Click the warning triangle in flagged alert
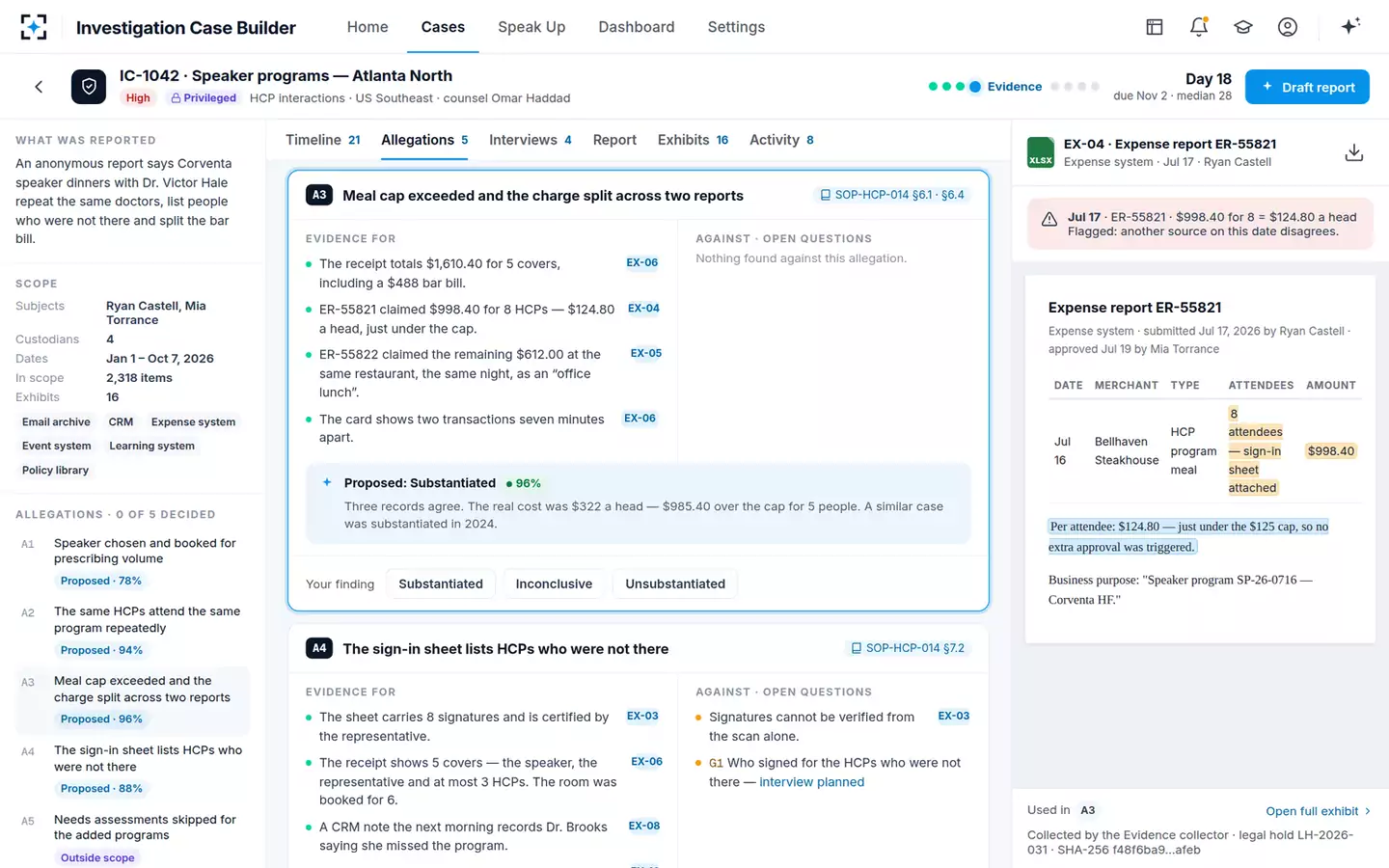Image resolution: width=1389 pixels, height=868 pixels. (x=1049, y=220)
